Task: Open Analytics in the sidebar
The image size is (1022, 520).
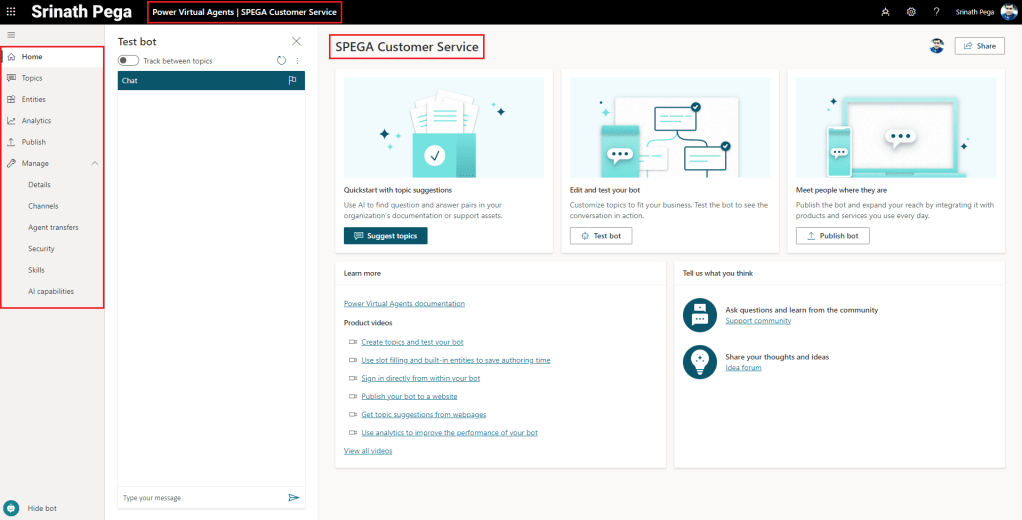Action: point(36,121)
